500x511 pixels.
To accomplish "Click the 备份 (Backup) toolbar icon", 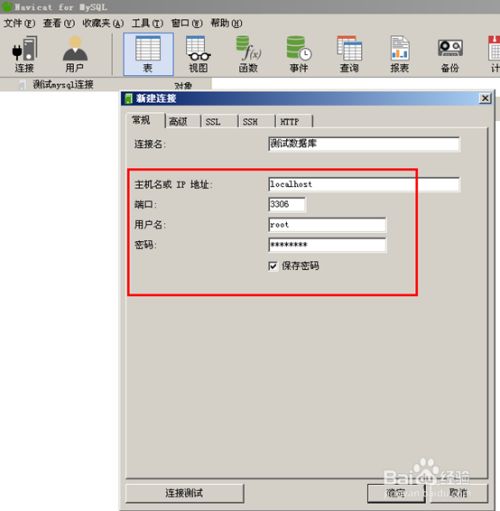I will pos(450,55).
